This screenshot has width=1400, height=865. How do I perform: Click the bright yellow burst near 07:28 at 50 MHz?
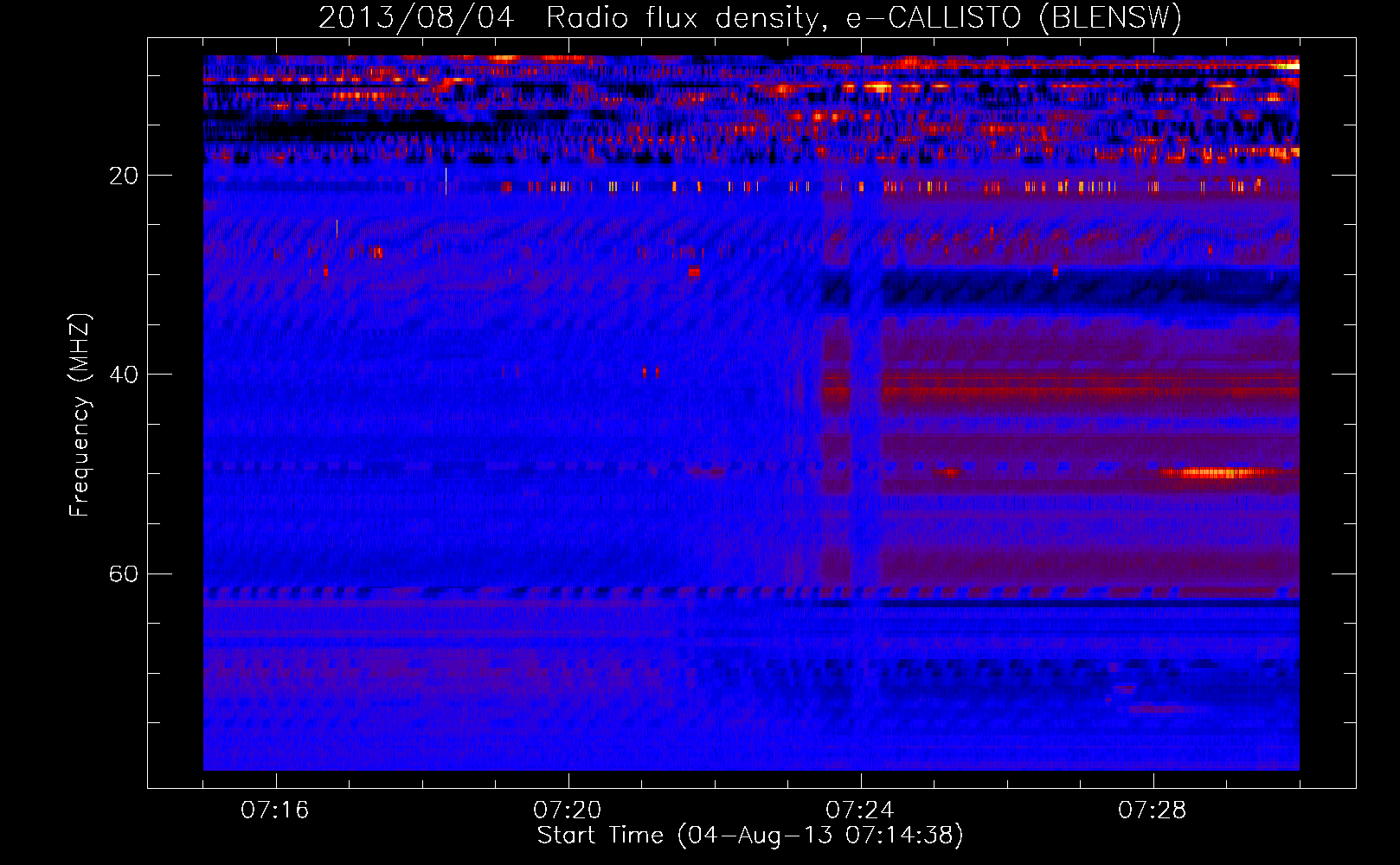(1218, 473)
